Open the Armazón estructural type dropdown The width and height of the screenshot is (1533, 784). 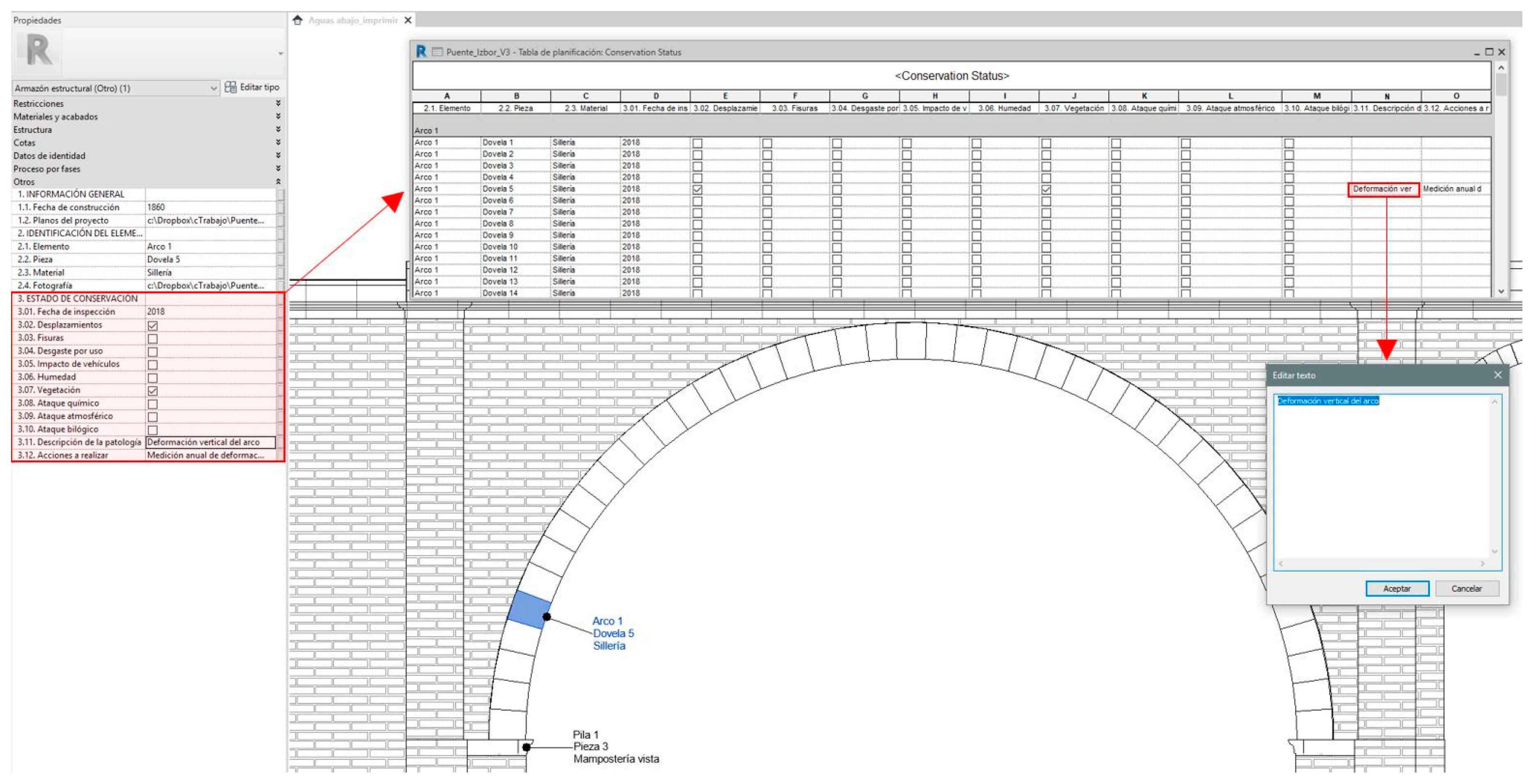(x=213, y=88)
